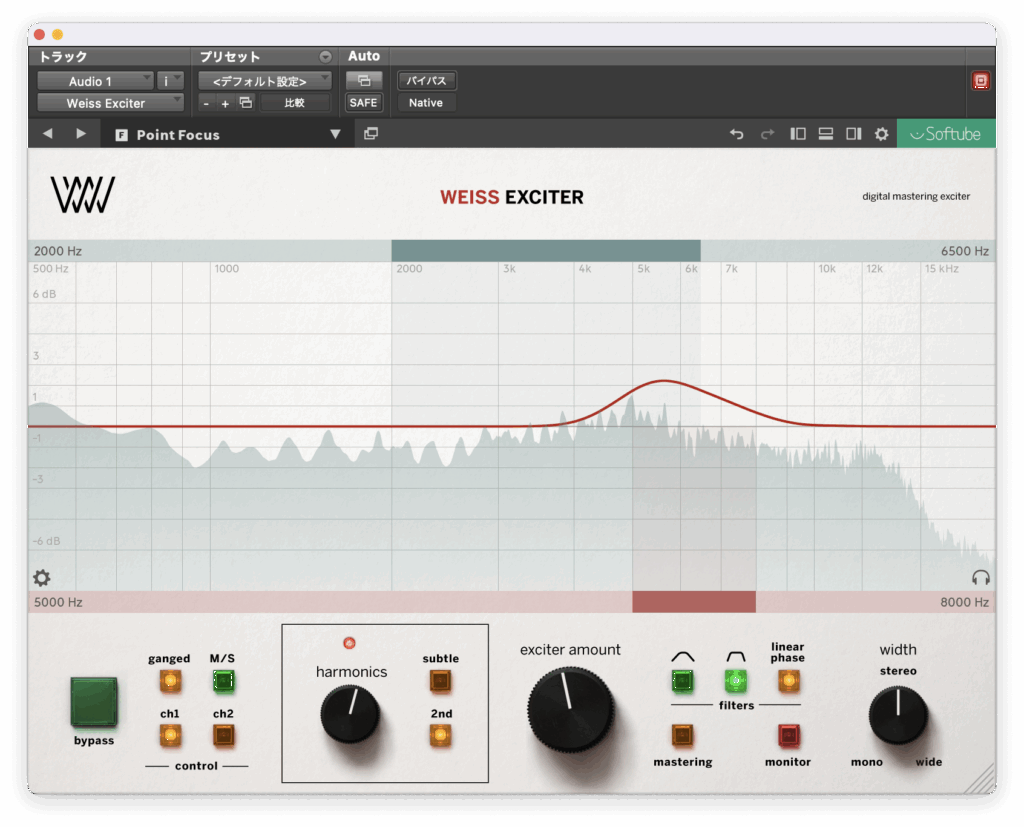Screen dimensions: 1024x827
Task: Click the next preset plus button
Action: [225, 103]
